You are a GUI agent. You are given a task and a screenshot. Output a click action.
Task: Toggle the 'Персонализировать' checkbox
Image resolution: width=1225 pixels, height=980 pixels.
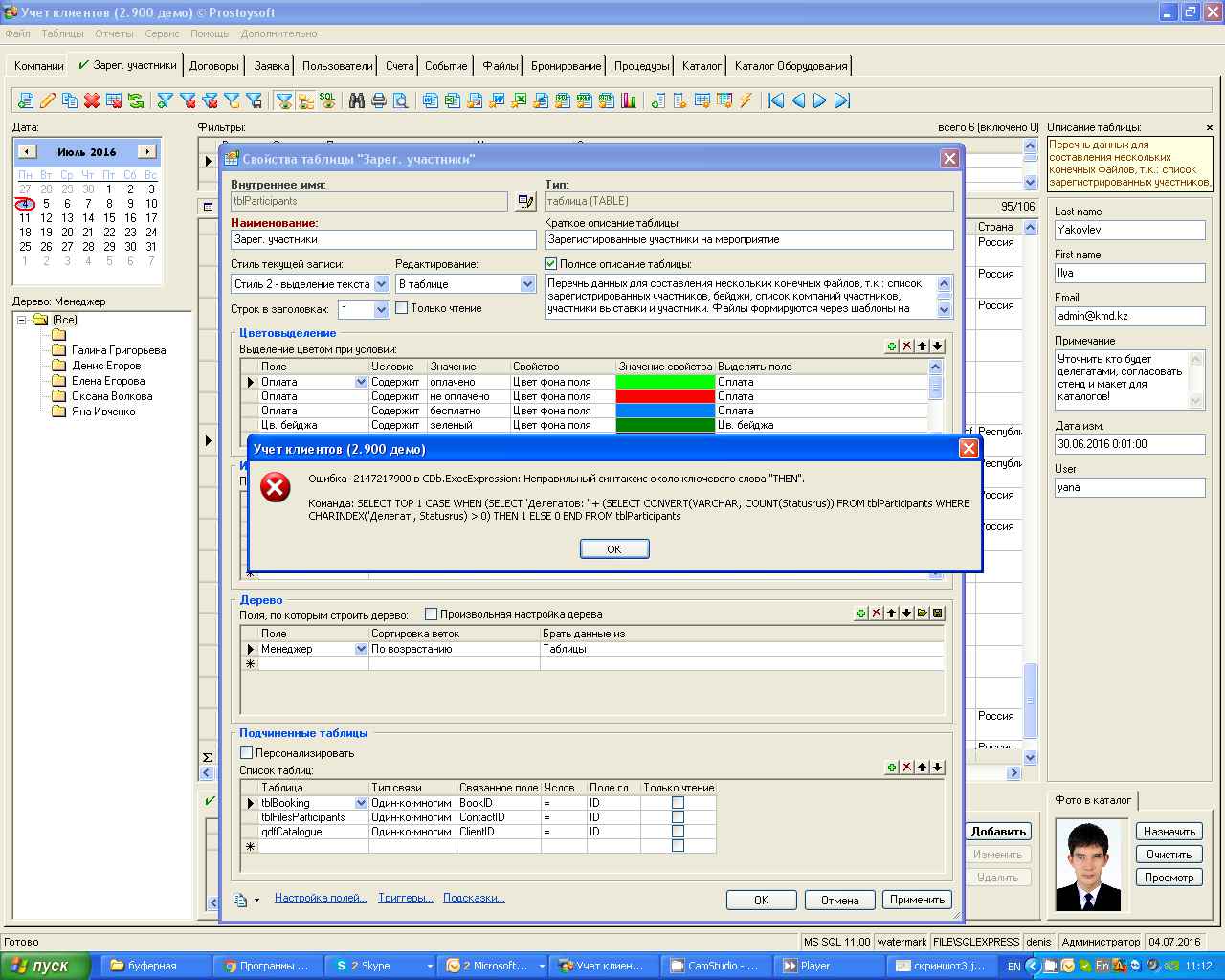tap(247, 753)
